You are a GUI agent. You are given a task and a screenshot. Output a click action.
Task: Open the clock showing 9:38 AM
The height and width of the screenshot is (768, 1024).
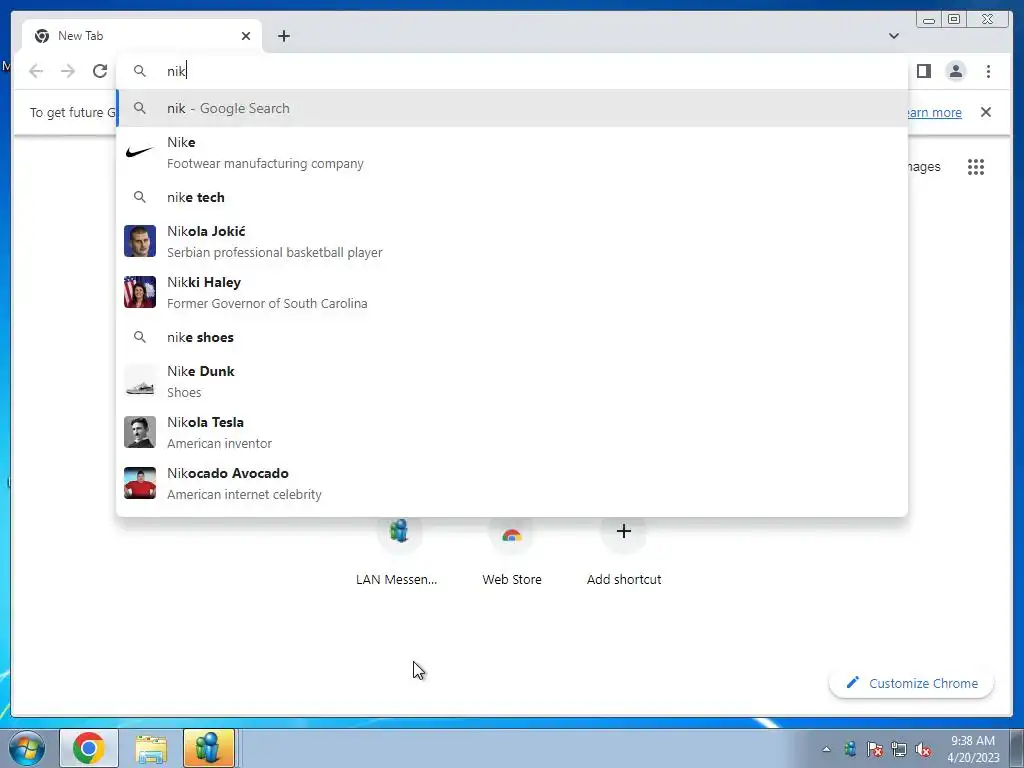point(973,749)
